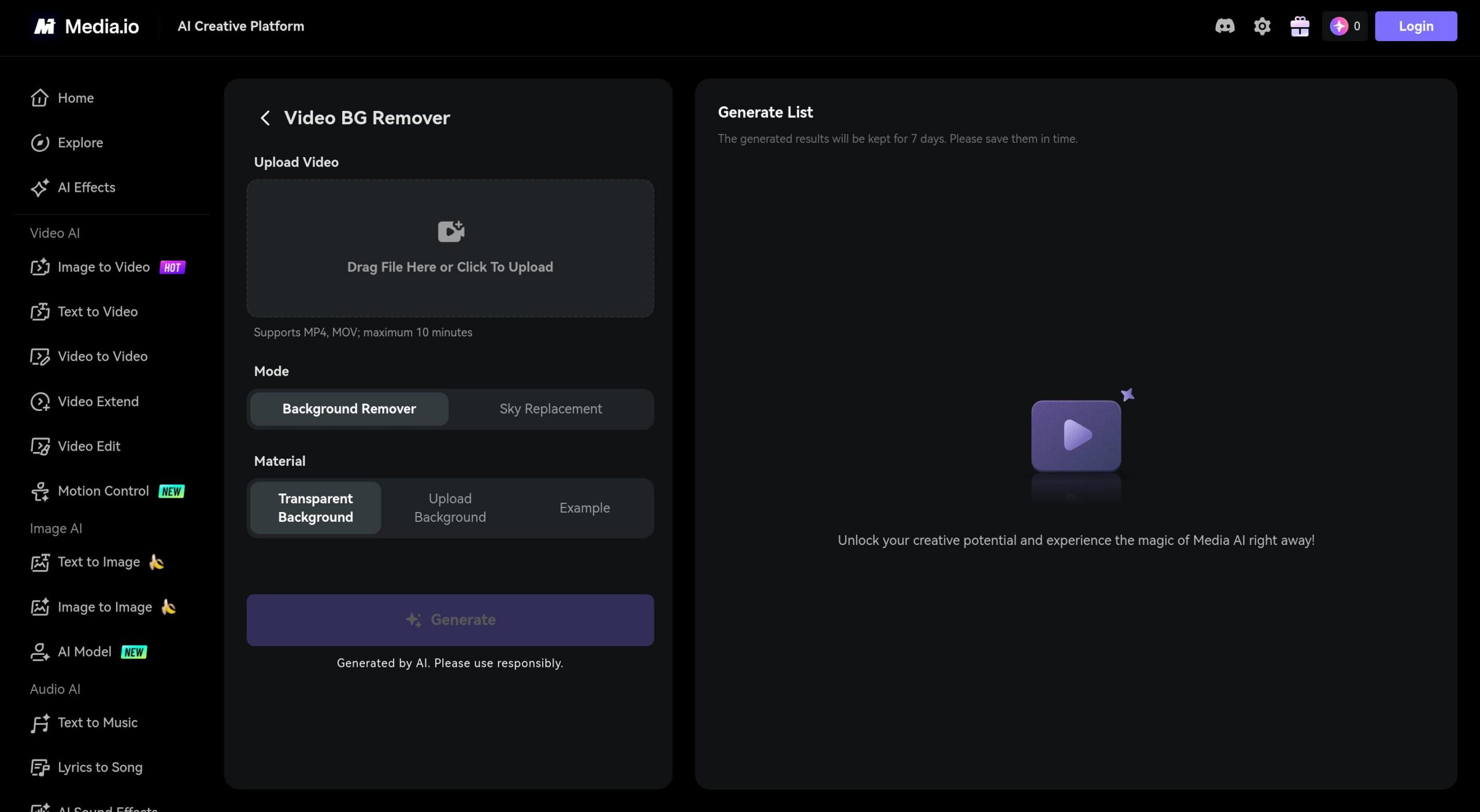Click the video upload camera icon

click(450, 231)
